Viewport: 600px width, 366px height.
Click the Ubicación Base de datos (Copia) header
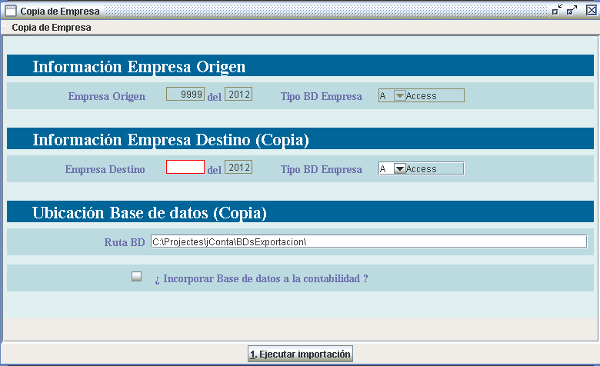coord(150,213)
